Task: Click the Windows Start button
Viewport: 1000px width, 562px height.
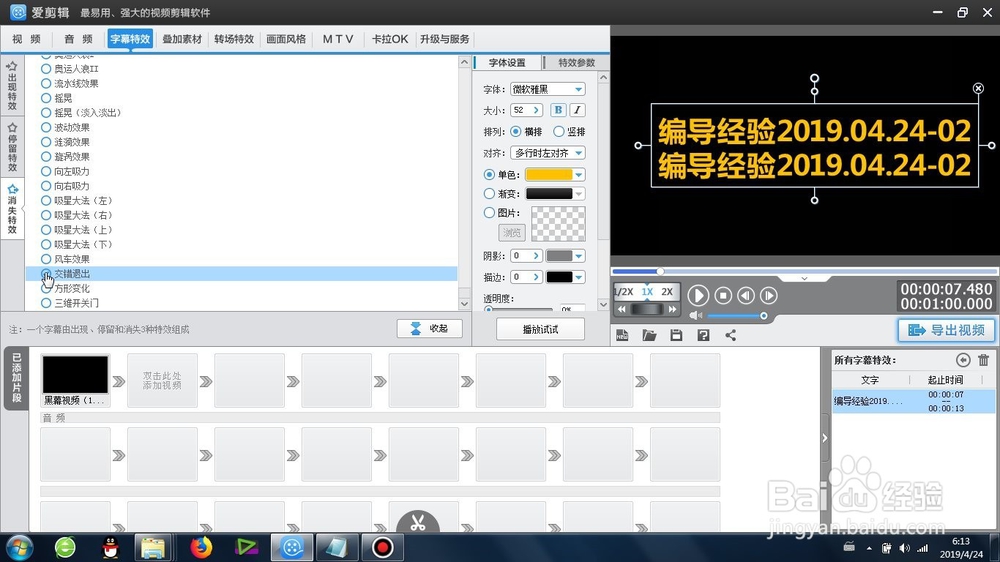Action: point(19,547)
